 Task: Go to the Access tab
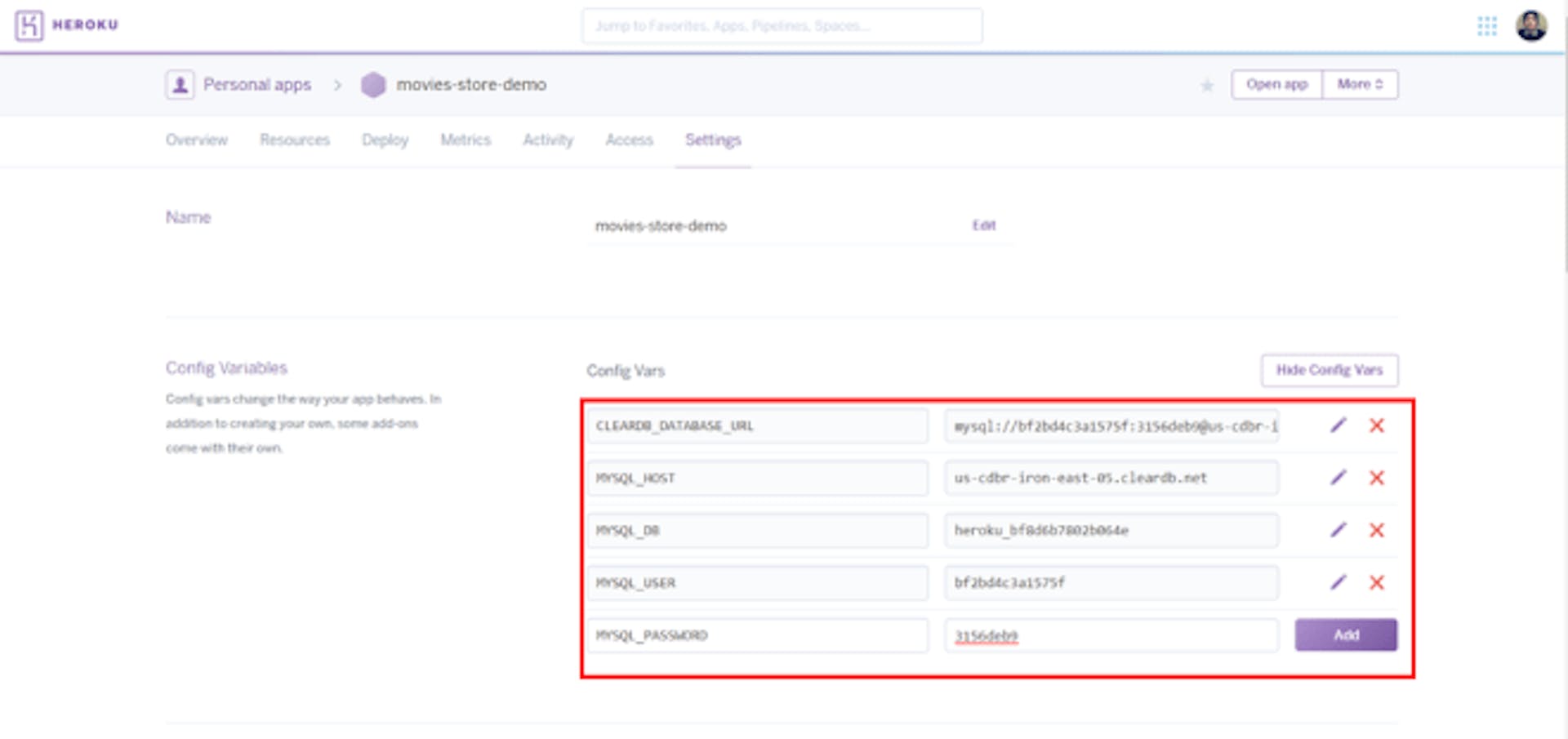click(x=629, y=140)
